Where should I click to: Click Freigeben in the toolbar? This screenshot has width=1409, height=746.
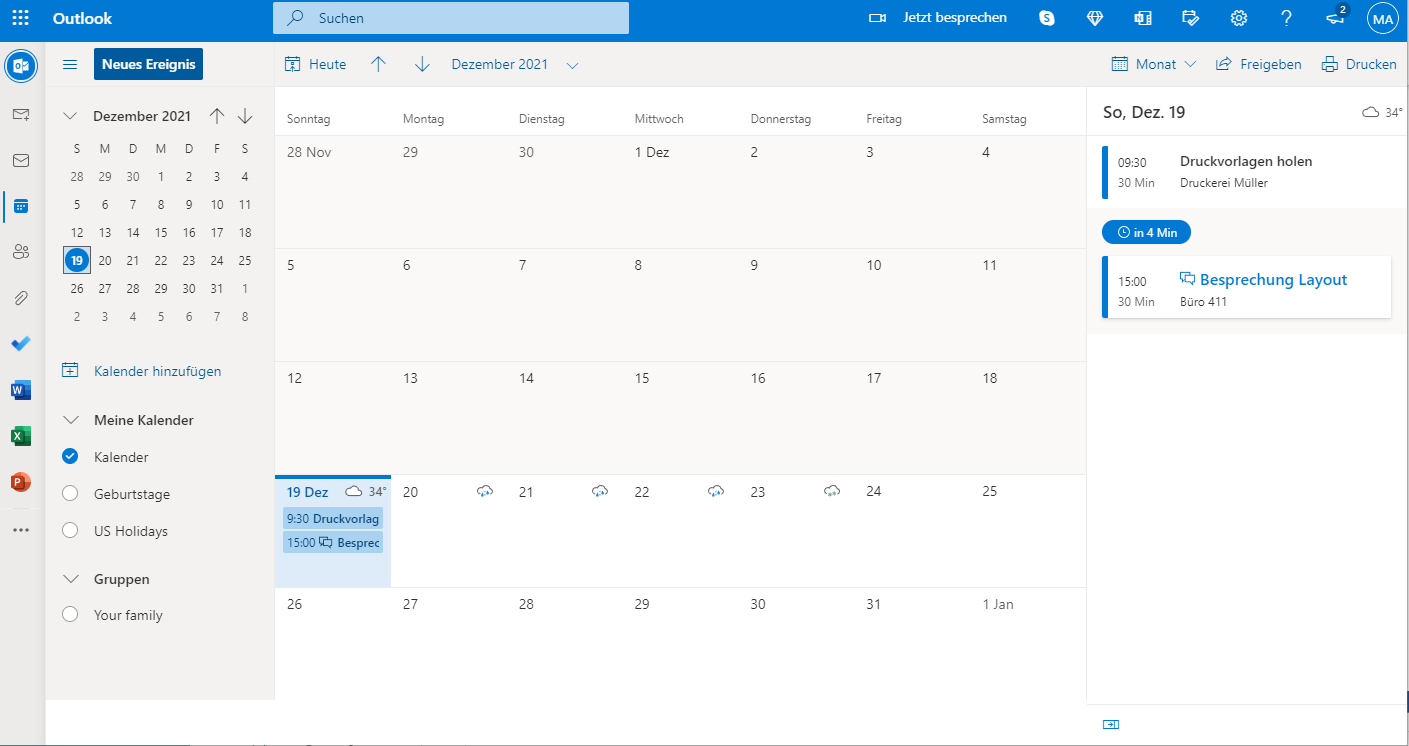click(1258, 64)
